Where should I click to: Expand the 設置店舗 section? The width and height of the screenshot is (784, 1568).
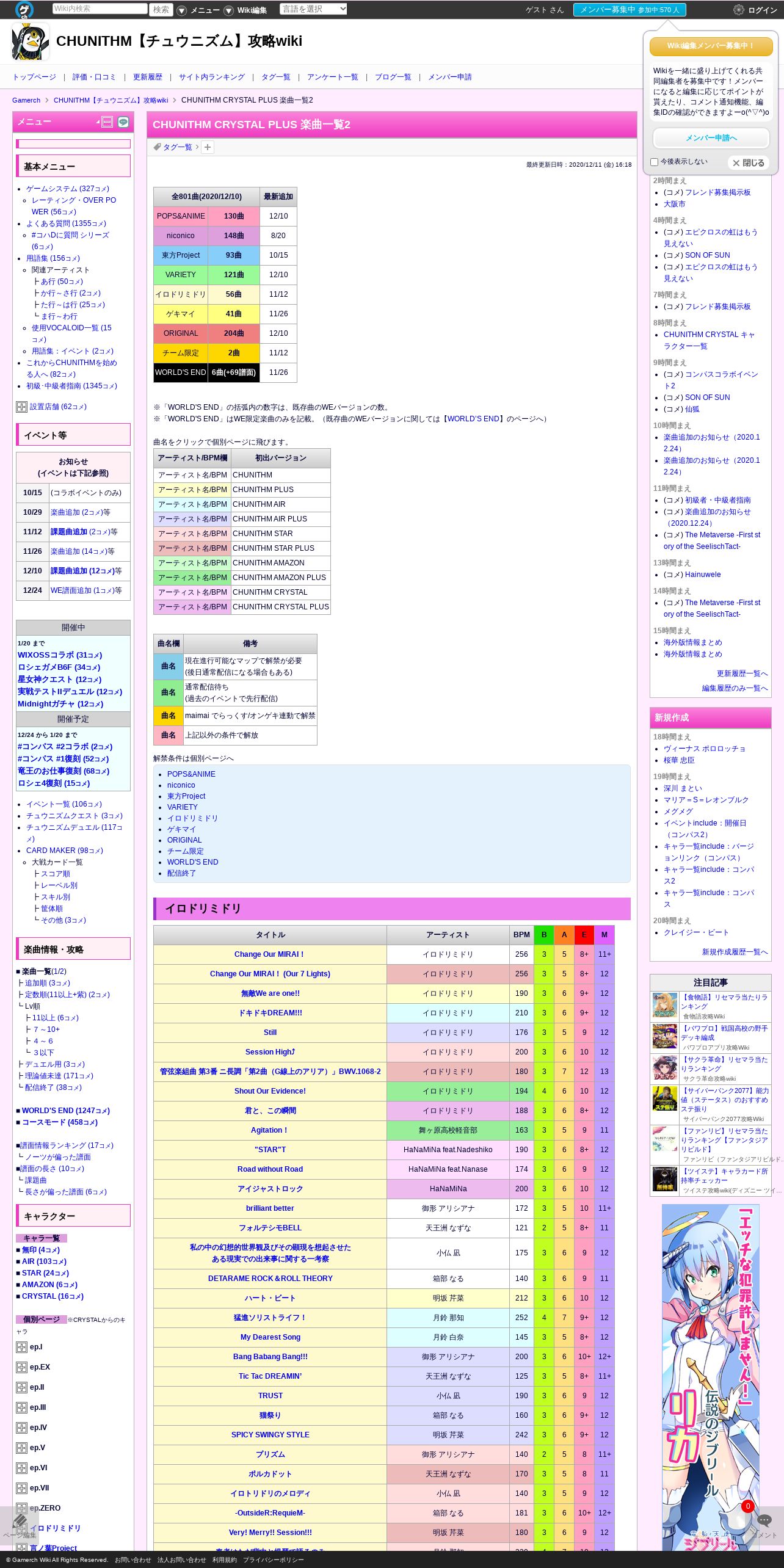click(x=21, y=407)
